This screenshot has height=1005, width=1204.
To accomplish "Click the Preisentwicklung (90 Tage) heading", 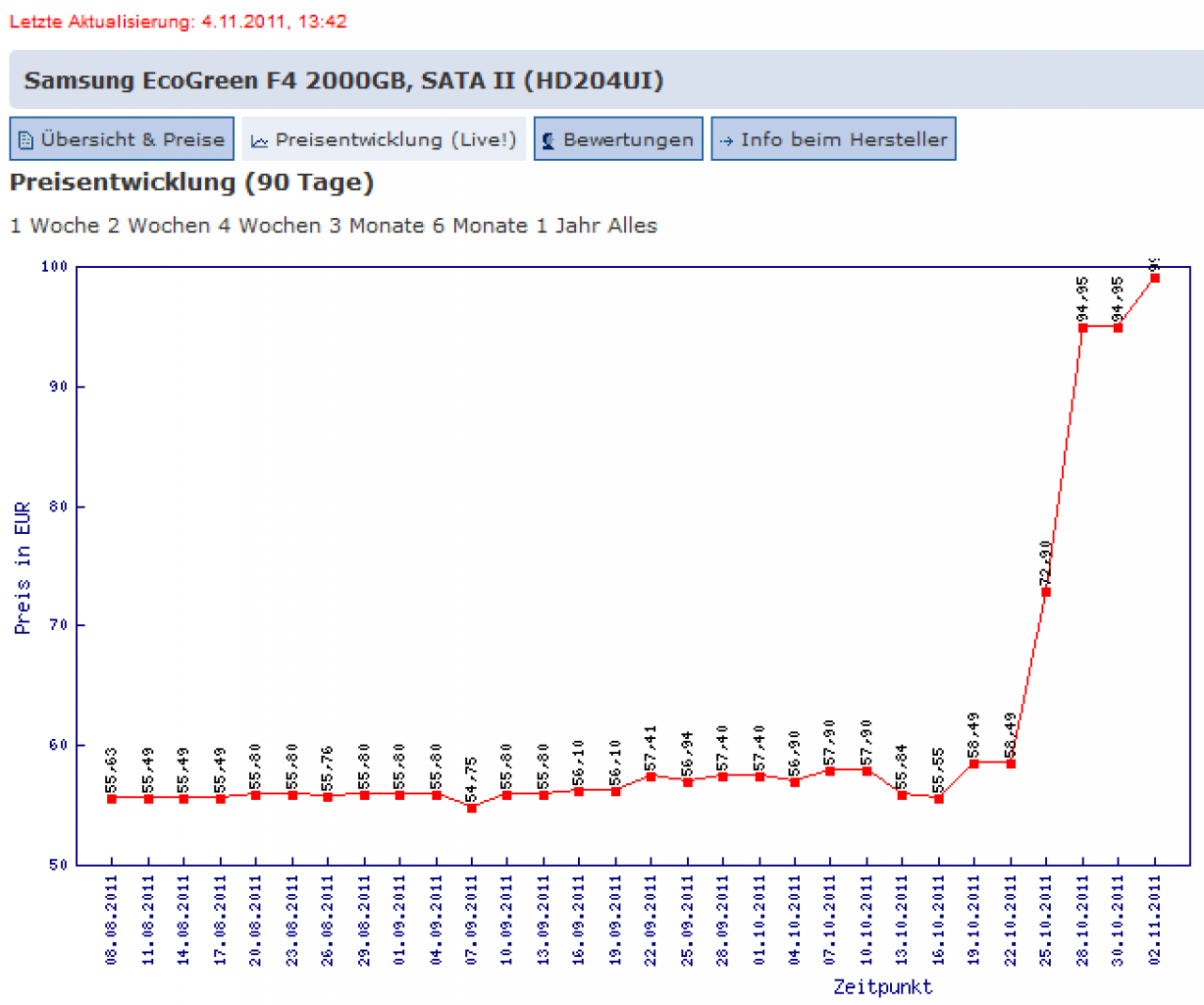I will (x=192, y=184).
